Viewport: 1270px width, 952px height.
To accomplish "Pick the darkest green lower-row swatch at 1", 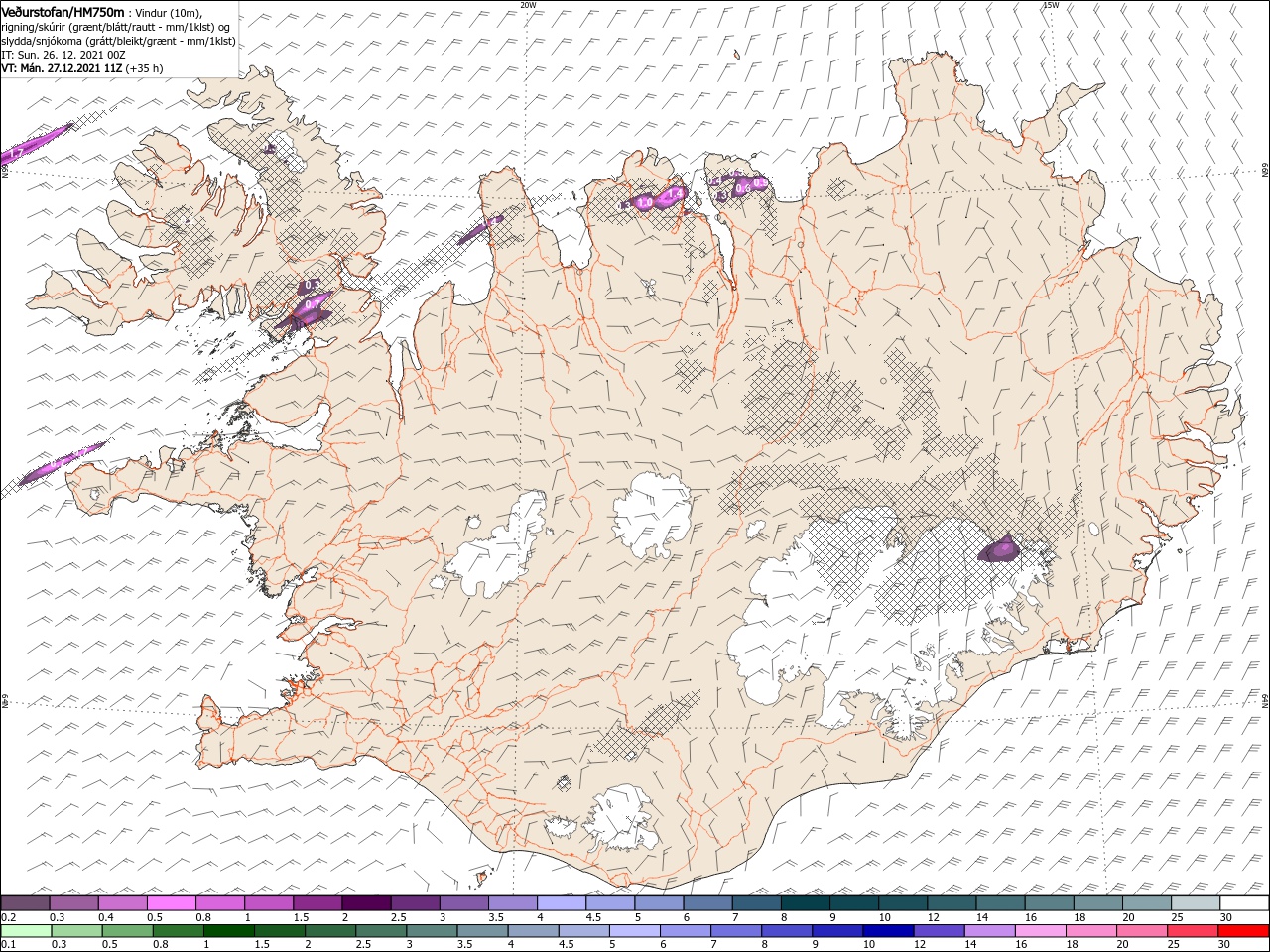I will pyautogui.click(x=229, y=930).
